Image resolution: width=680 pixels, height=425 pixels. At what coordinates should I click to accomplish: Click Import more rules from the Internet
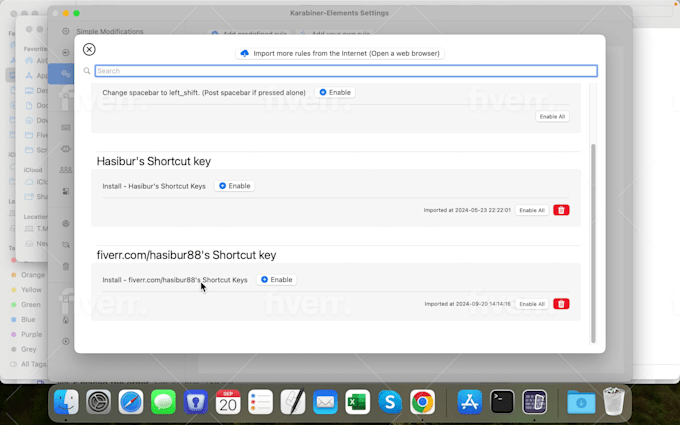pyautogui.click(x=340, y=53)
